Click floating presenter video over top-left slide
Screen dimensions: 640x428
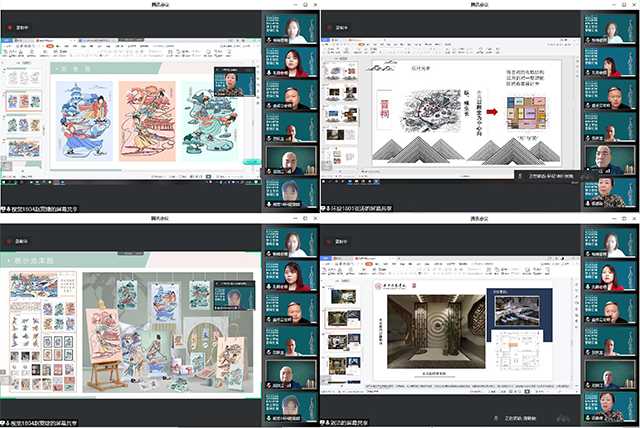click(230, 81)
